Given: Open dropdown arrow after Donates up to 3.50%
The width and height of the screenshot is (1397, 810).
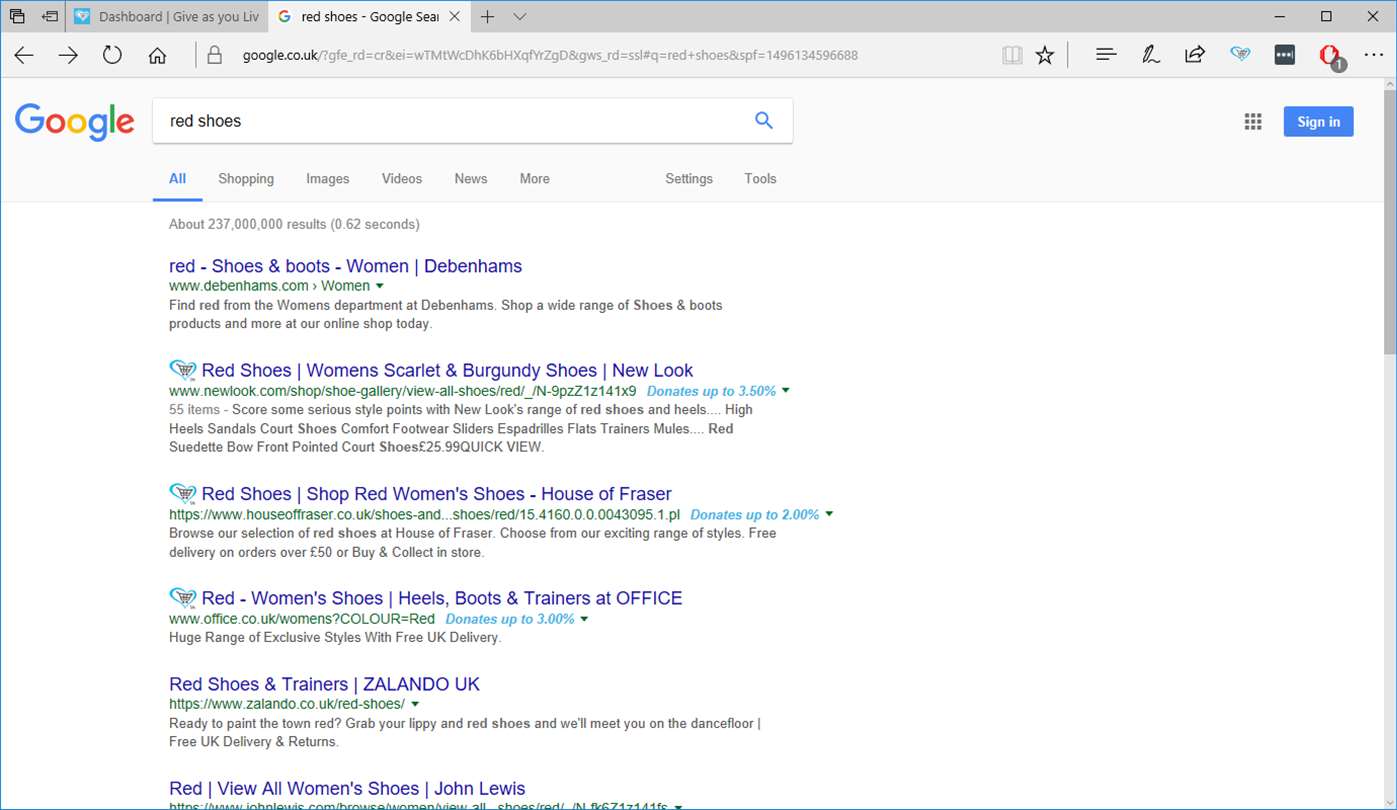Looking at the screenshot, I should [x=786, y=391].
